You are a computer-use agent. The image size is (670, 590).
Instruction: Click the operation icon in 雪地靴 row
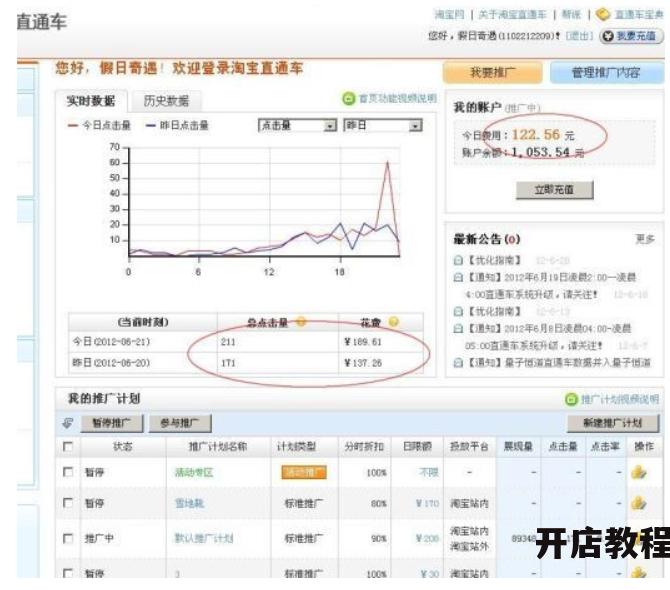pyautogui.click(x=639, y=504)
